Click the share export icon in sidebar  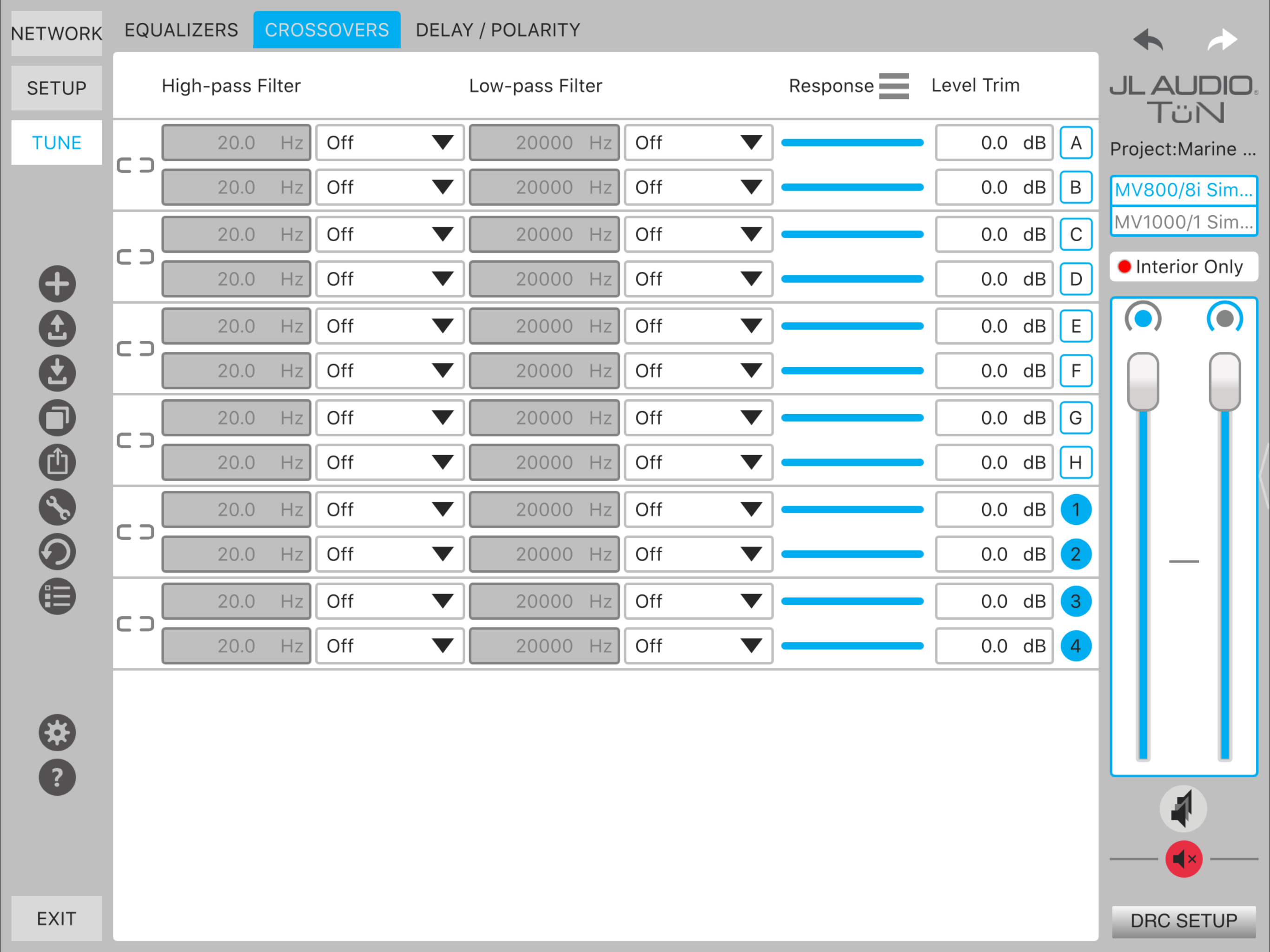click(x=57, y=462)
